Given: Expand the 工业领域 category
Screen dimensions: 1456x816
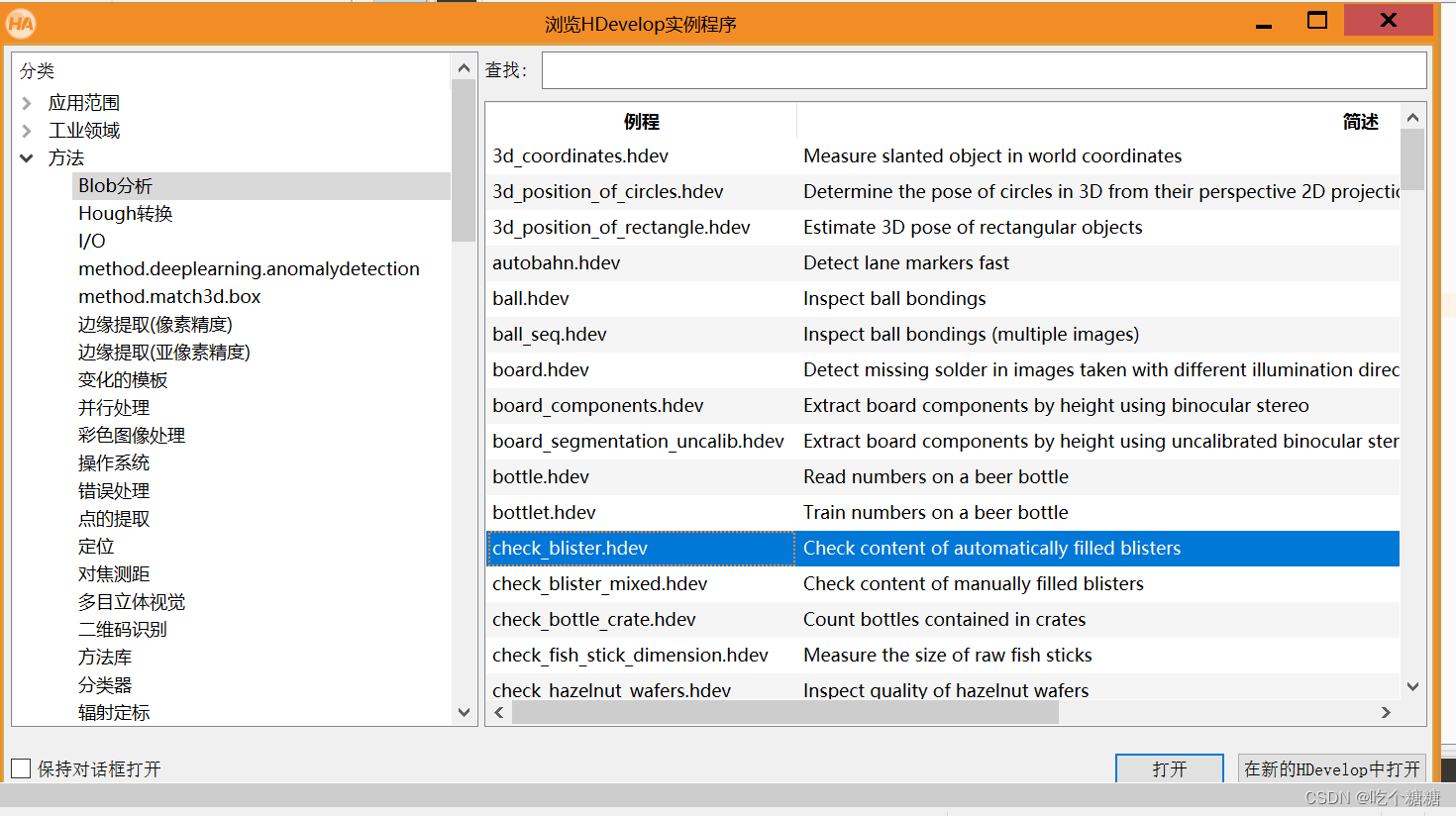Looking at the screenshot, I should (27, 131).
